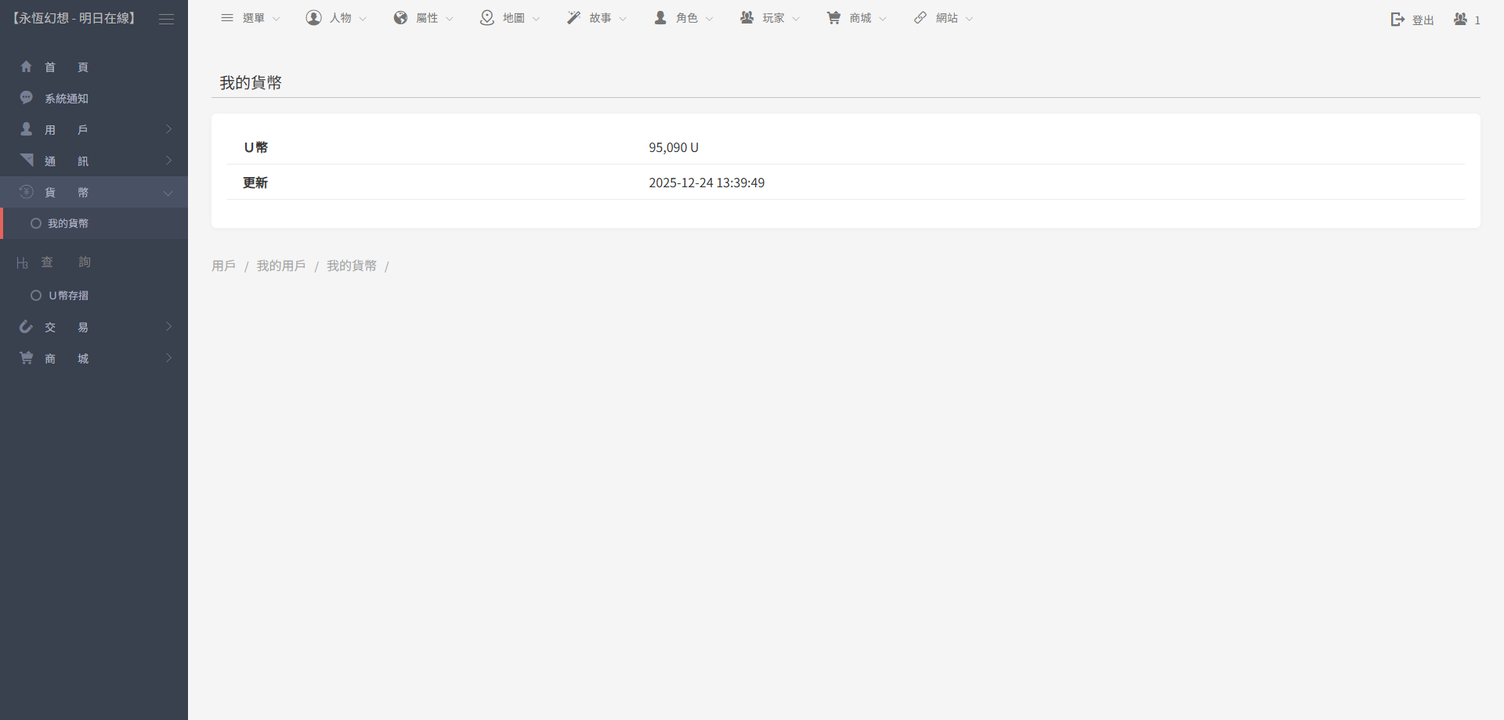Expand the 交易 sidebar section

tap(94, 327)
